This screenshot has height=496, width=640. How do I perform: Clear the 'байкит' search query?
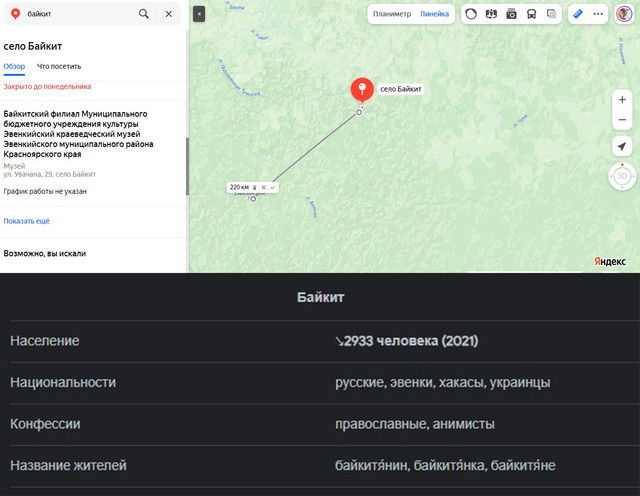pos(169,14)
